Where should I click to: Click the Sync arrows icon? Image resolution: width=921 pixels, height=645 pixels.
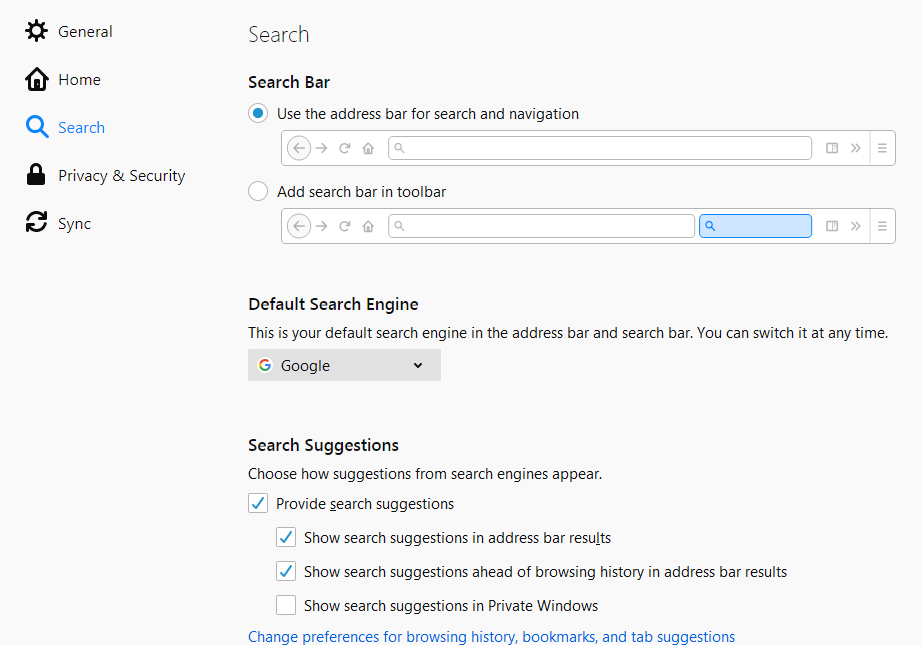36,223
